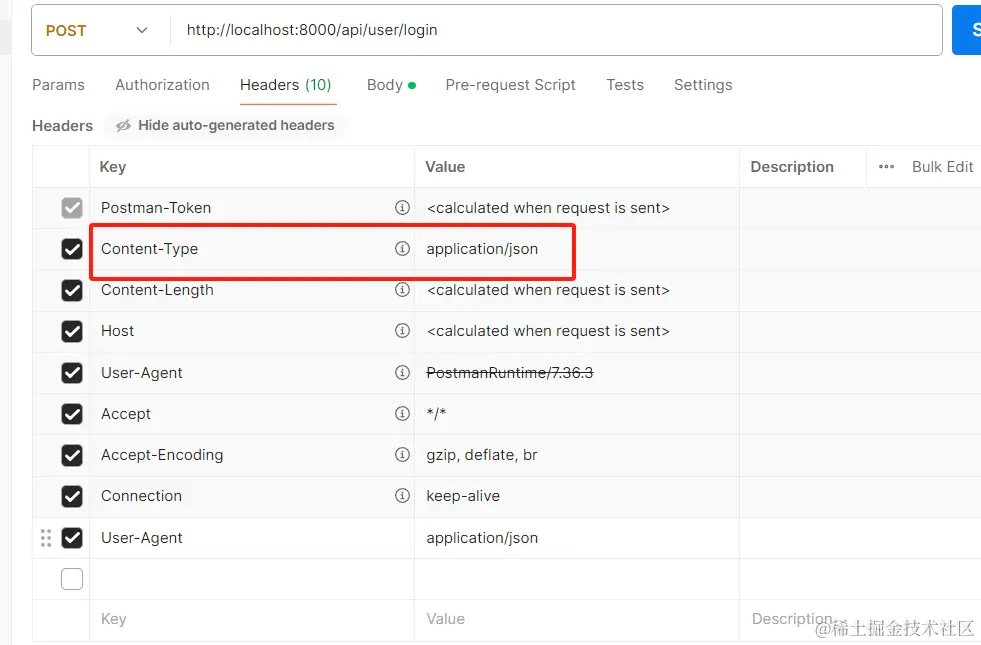Click the info icon beside Host header

pyautogui.click(x=402, y=331)
